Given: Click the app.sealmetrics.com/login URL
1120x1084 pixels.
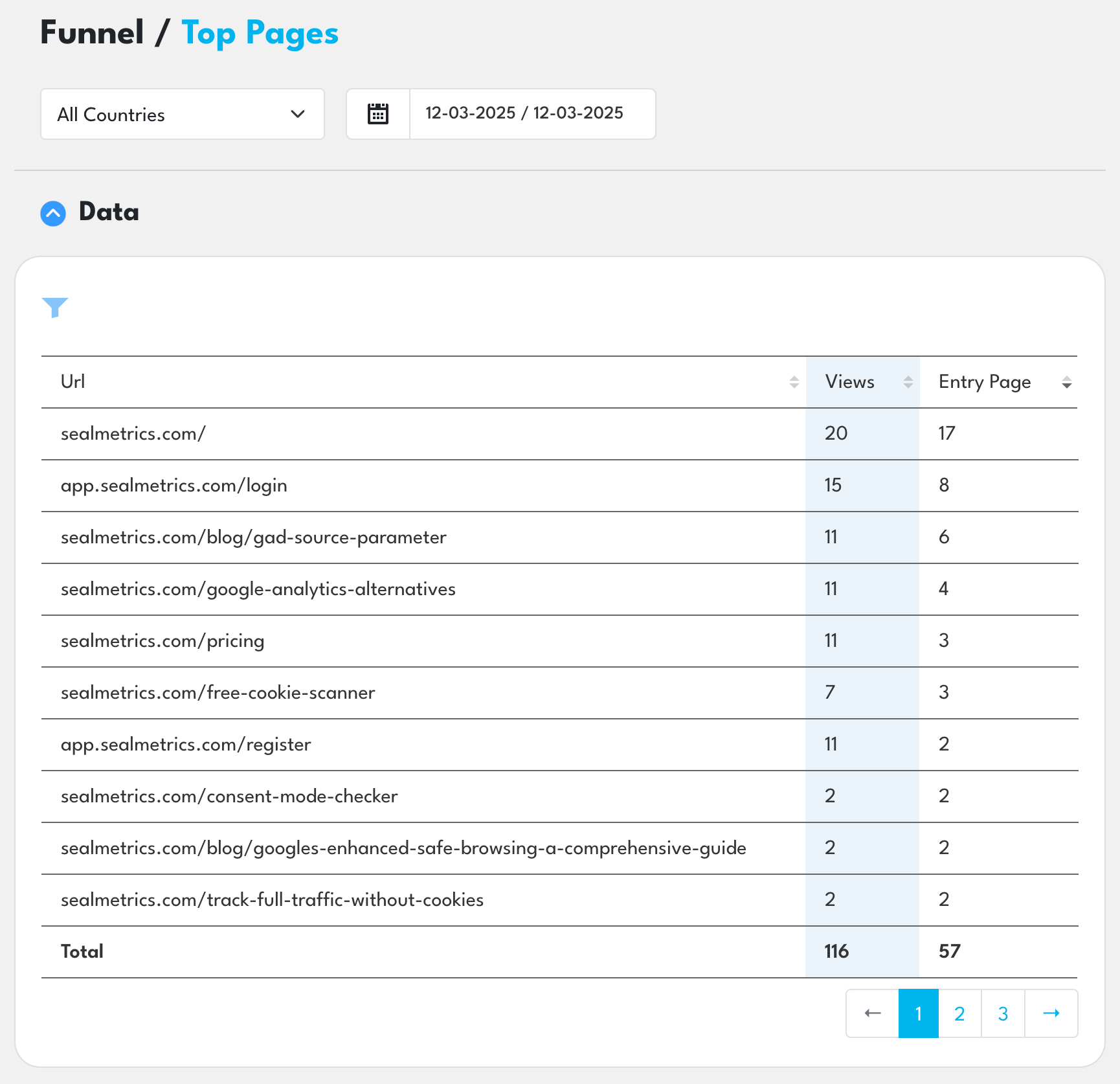Looking at the screenshot, I should coord(174,486).
